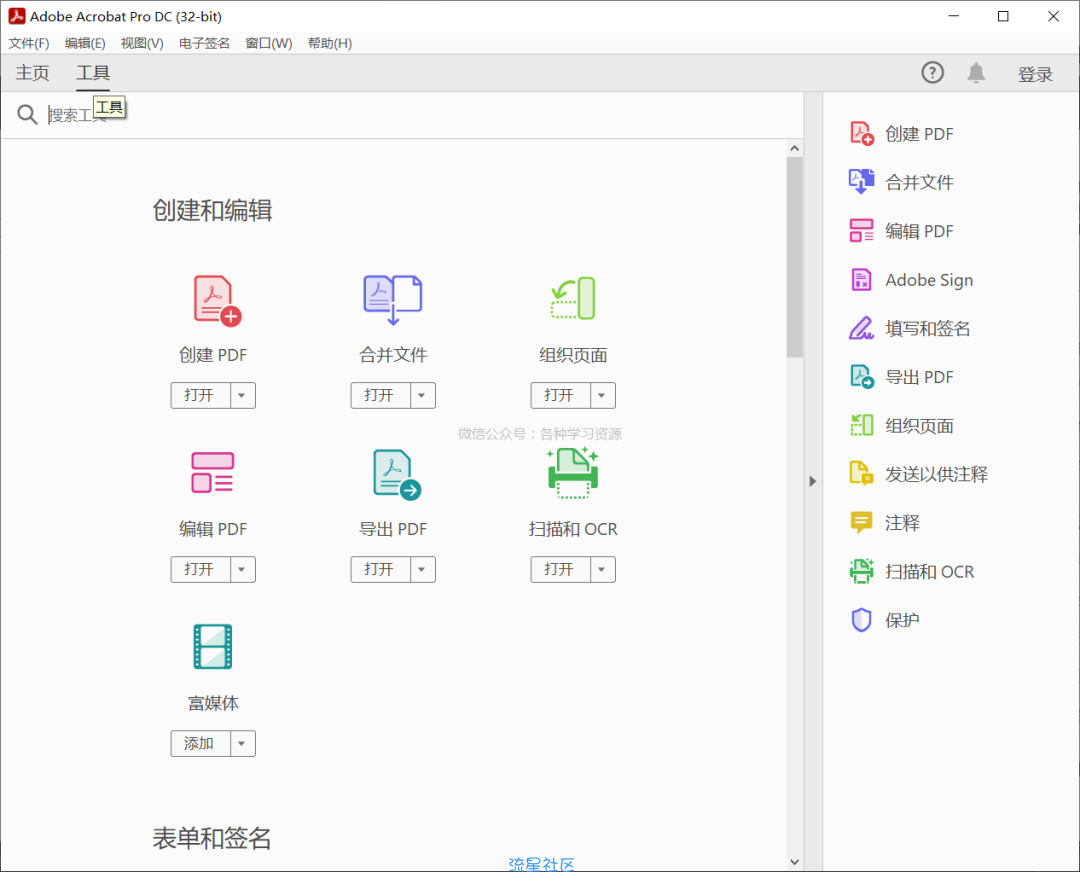Open the help question mark icon
The height and width of the screenshot is (872, 1080).
[933, 72]
